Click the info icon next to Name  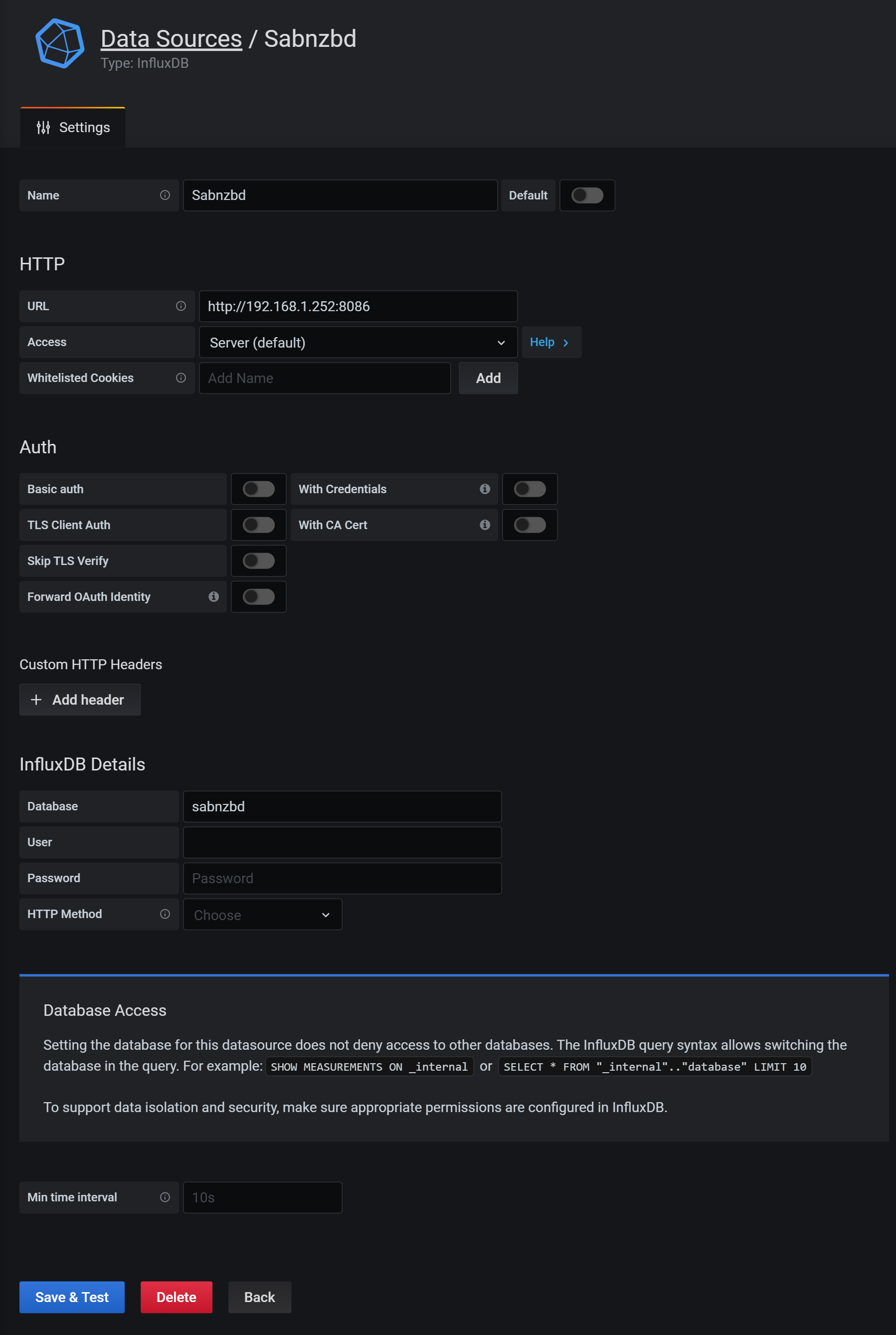(x=165, y=195)
